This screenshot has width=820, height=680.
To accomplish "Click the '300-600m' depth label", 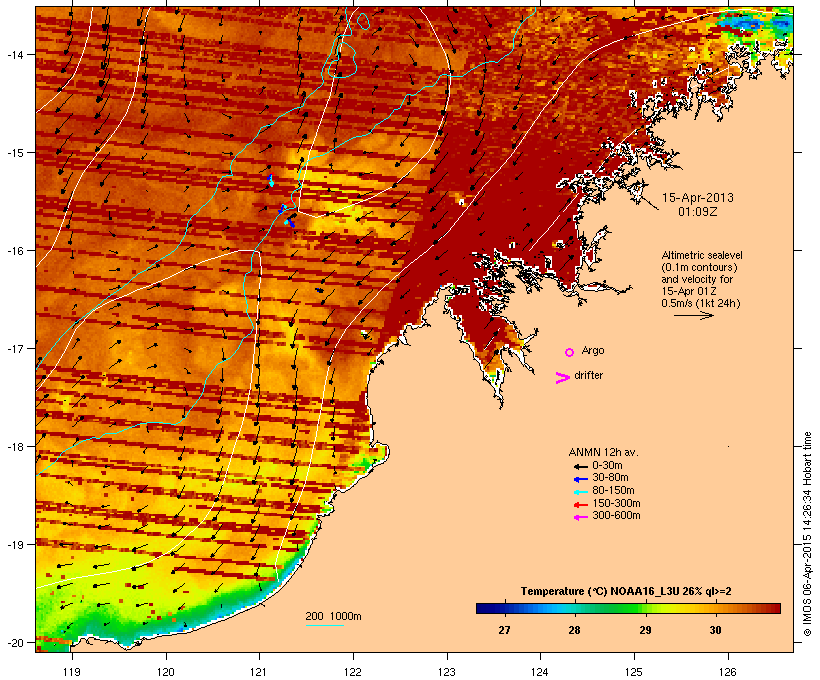I will point(616,516).
